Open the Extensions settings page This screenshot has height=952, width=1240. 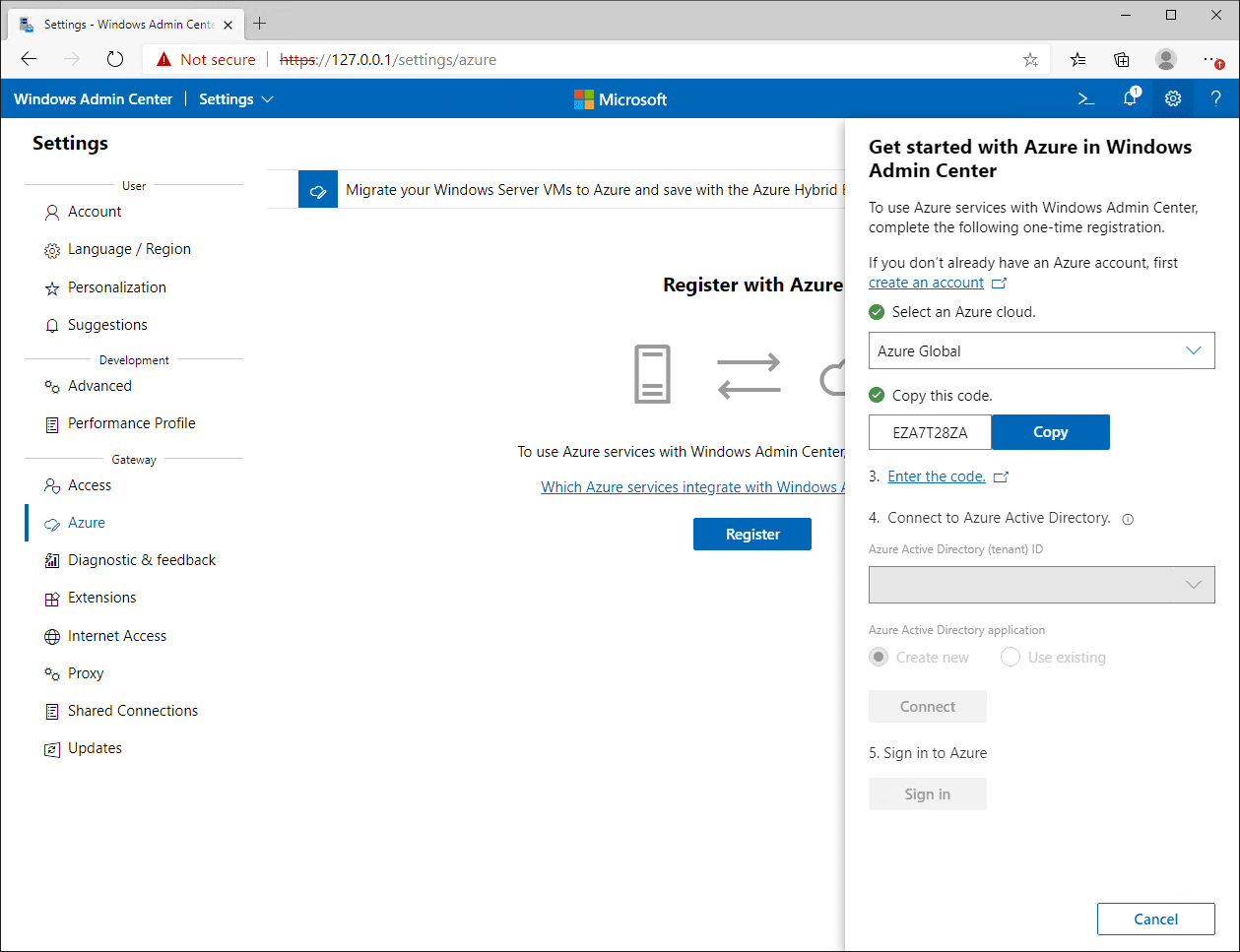pyautogui.click(x=101, y=598)
